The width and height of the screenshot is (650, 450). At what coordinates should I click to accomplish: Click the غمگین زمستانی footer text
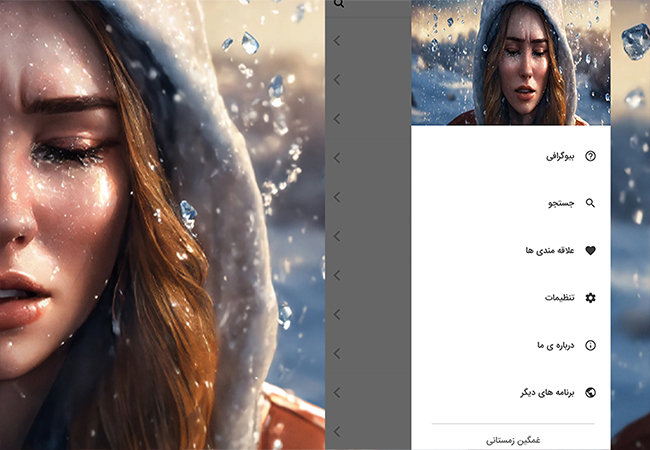[513, 440]
